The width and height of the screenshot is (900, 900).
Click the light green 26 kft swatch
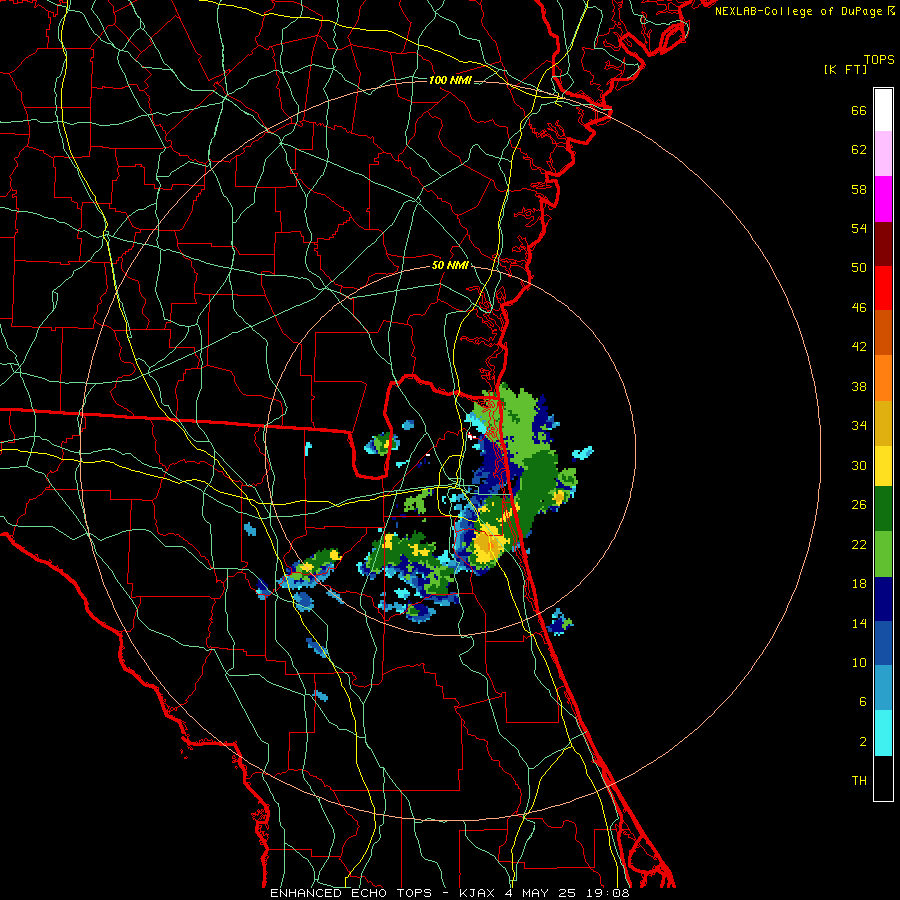click(883, 554)
